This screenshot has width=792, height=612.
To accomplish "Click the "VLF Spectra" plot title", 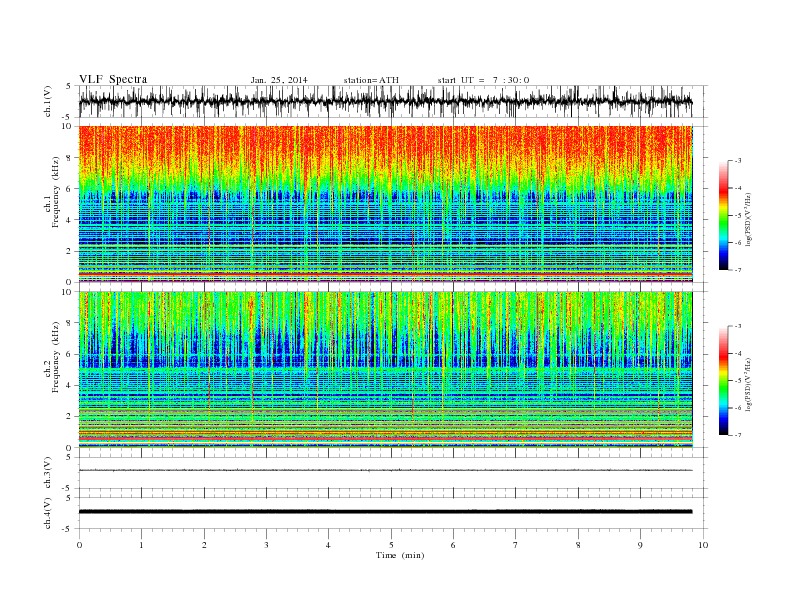I will [113, 79].
